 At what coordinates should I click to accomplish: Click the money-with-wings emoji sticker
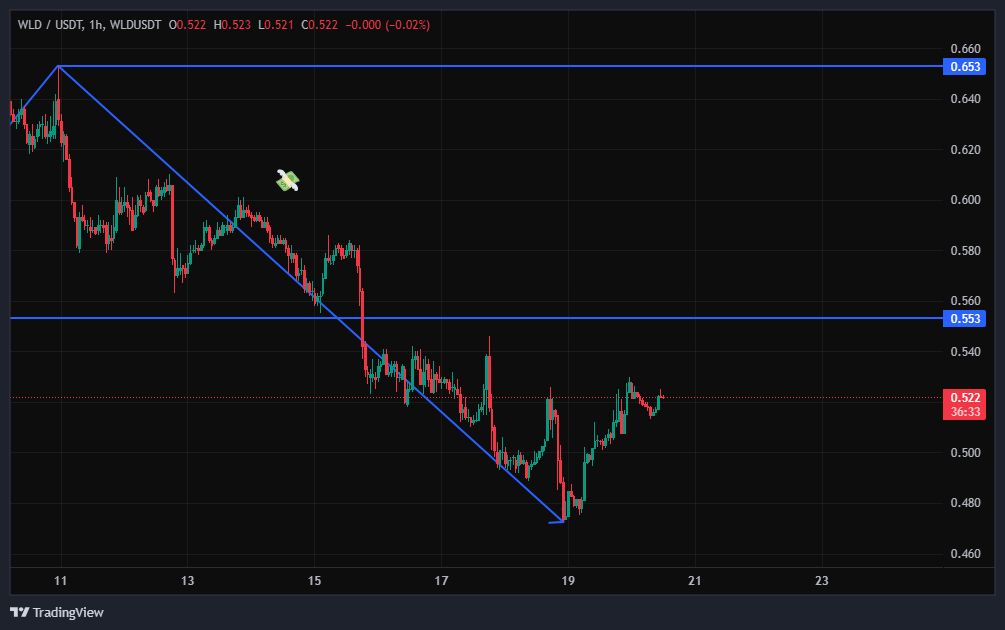(288, 180)
